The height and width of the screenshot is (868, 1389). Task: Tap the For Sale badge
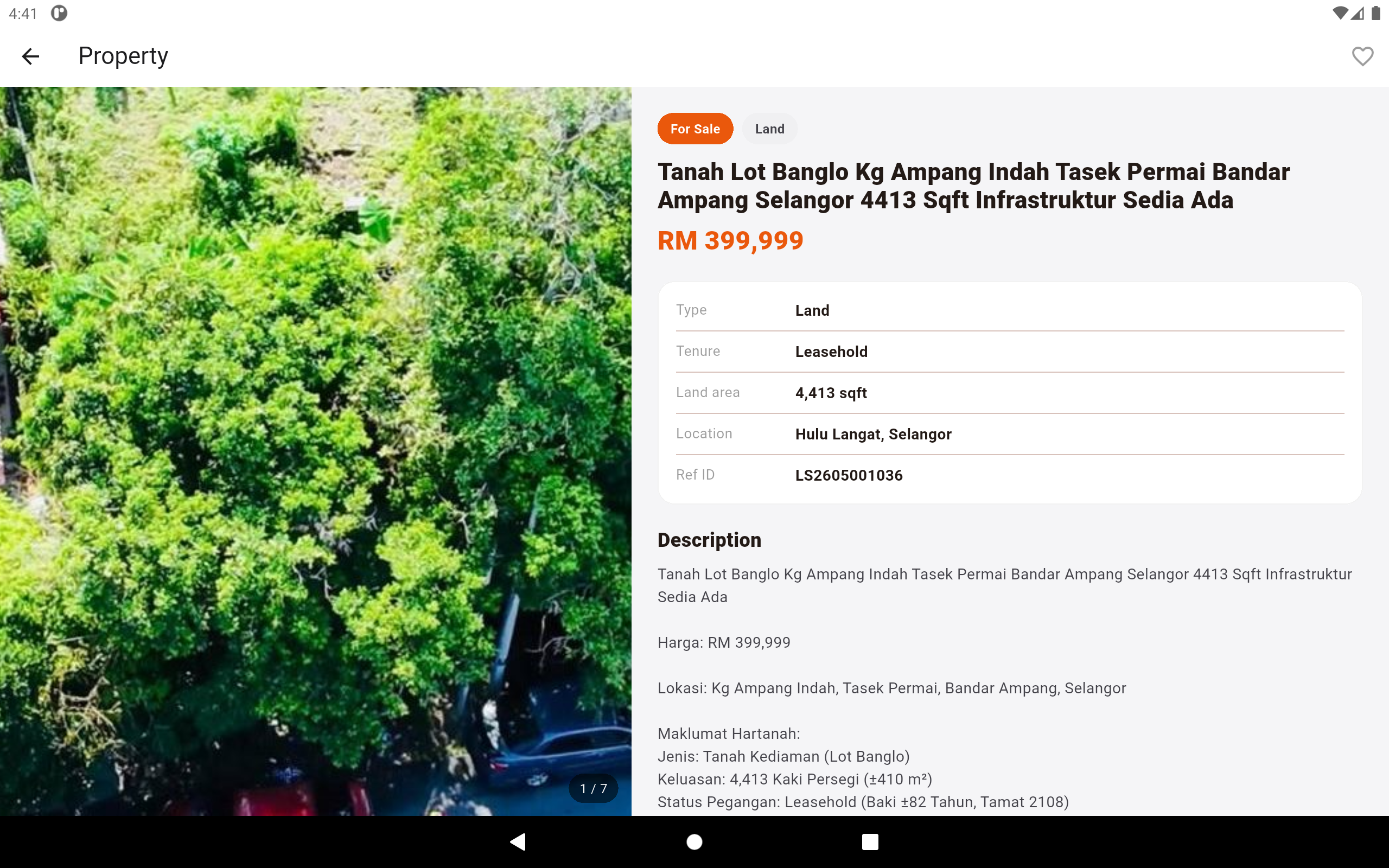(x=695, y=129)
